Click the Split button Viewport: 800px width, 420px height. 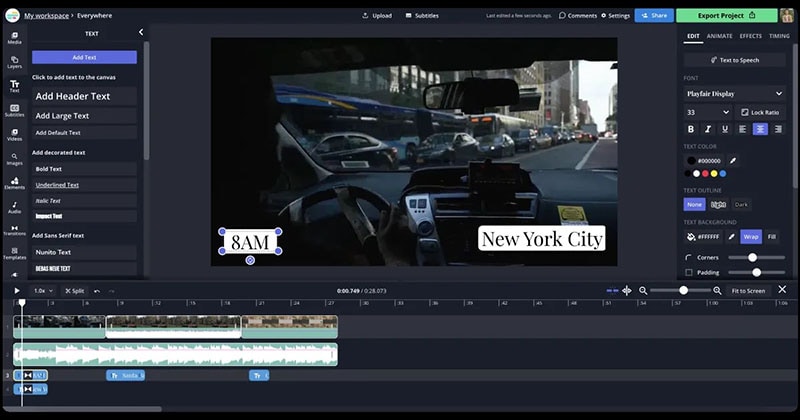coord(74,291)
